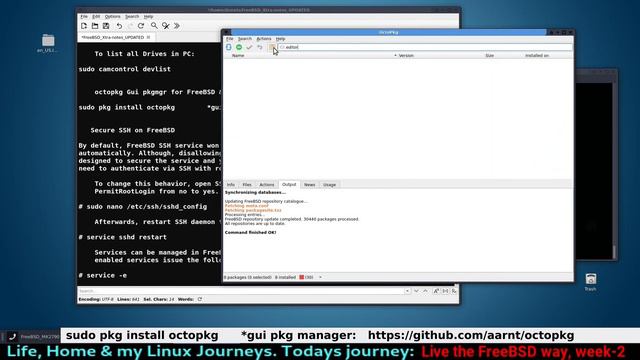Click the refresh word count icon in editor status bar

click(200, 299)
